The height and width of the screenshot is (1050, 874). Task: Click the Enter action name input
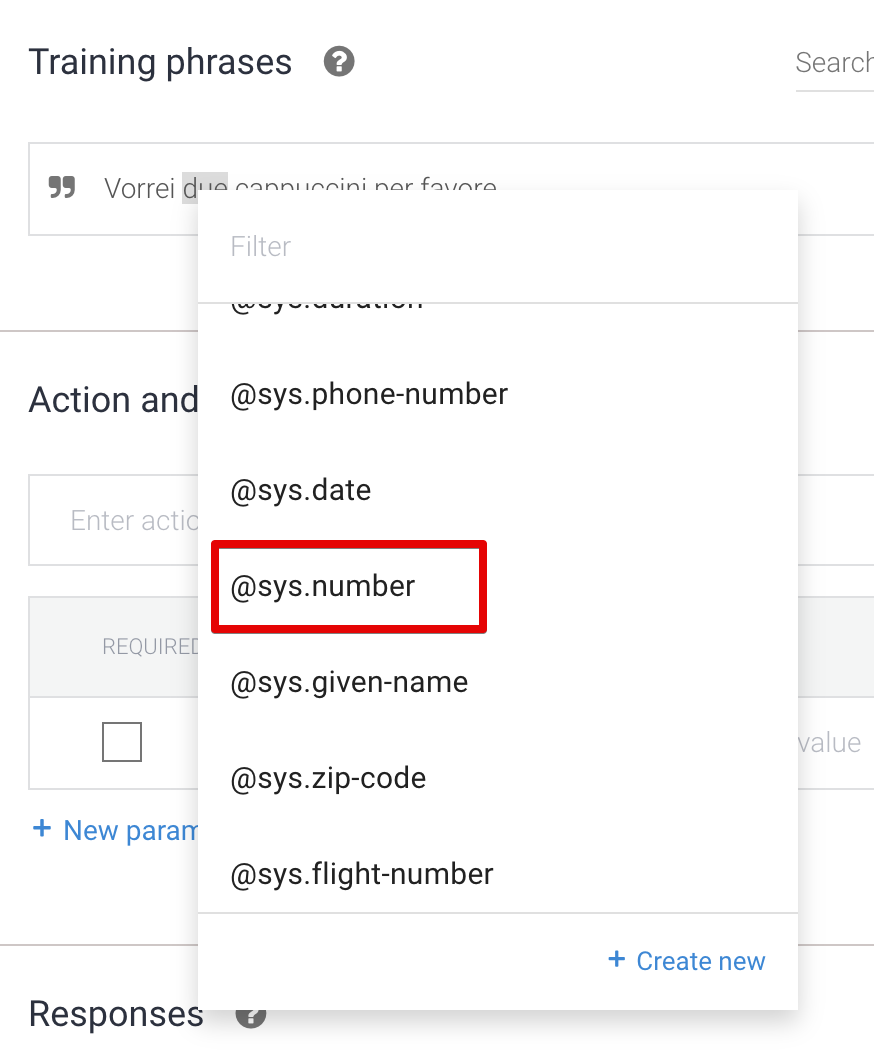point(115,521)
